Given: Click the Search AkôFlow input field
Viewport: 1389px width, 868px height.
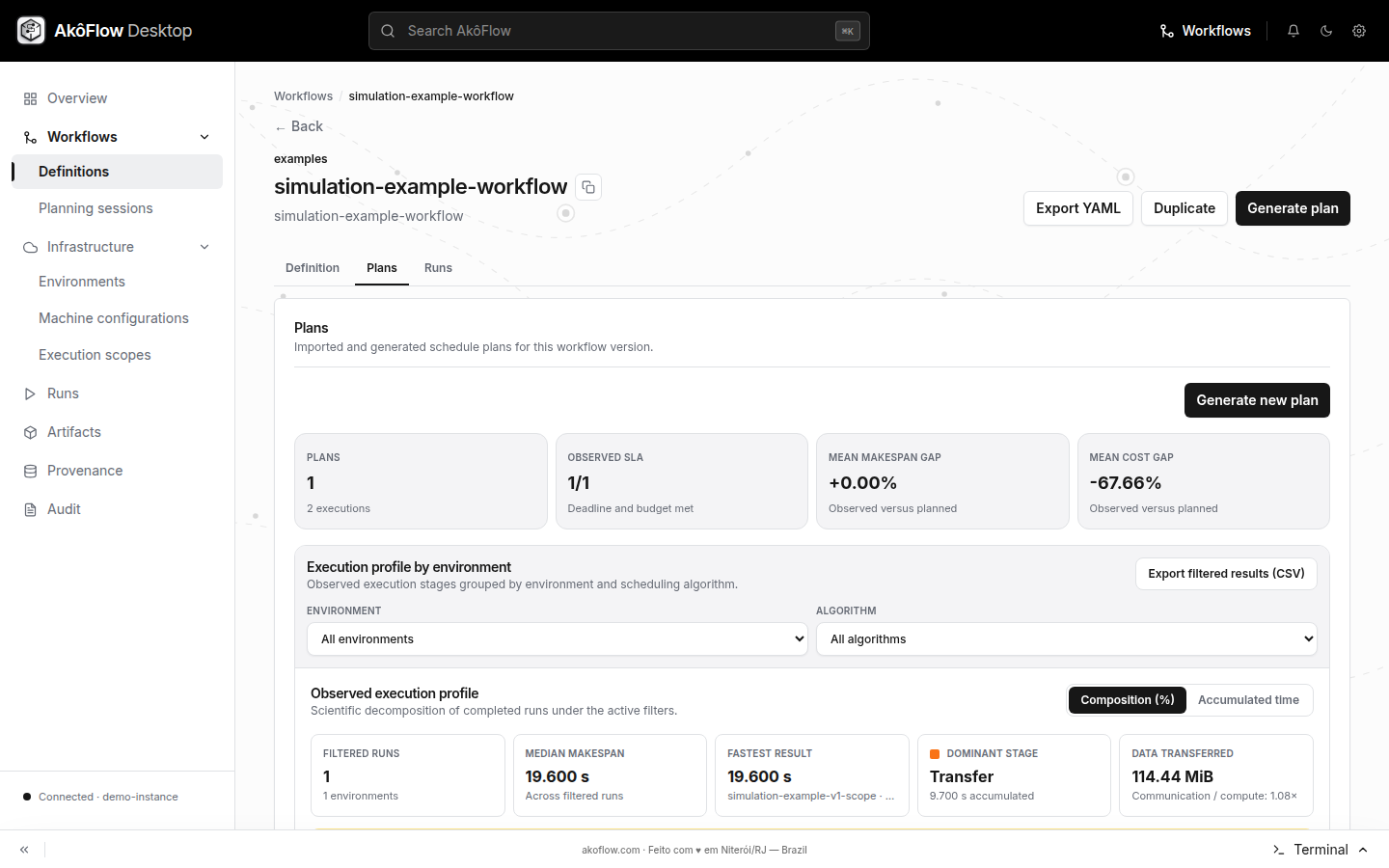Looking at the screenshot, I should click(619, 31).
